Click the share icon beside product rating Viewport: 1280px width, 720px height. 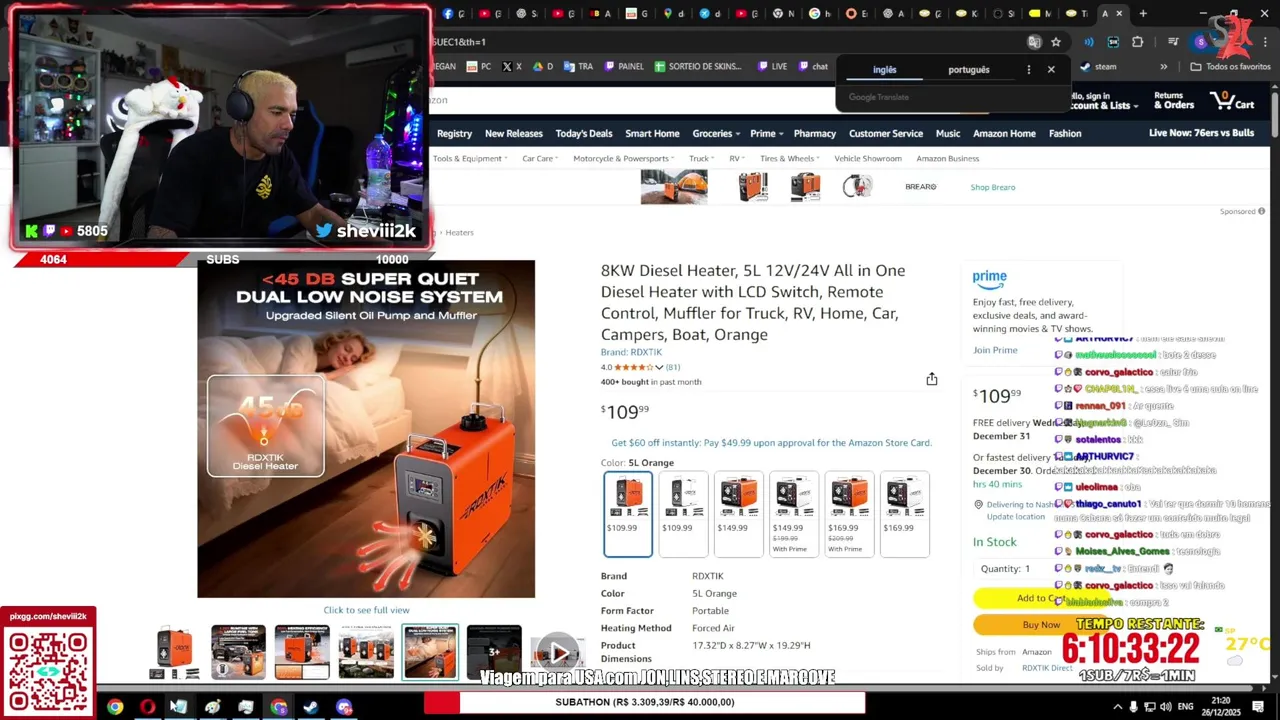[x=931, y=379]
